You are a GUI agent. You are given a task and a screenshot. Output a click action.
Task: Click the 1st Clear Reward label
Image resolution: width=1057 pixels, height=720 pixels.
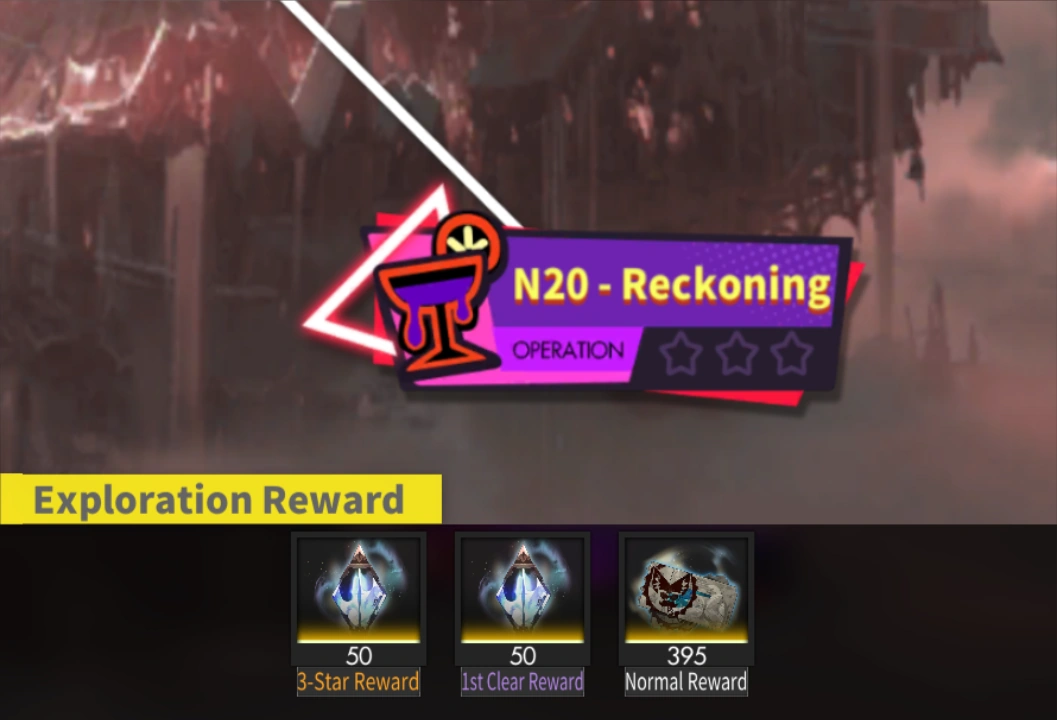[x=522, y=682]
